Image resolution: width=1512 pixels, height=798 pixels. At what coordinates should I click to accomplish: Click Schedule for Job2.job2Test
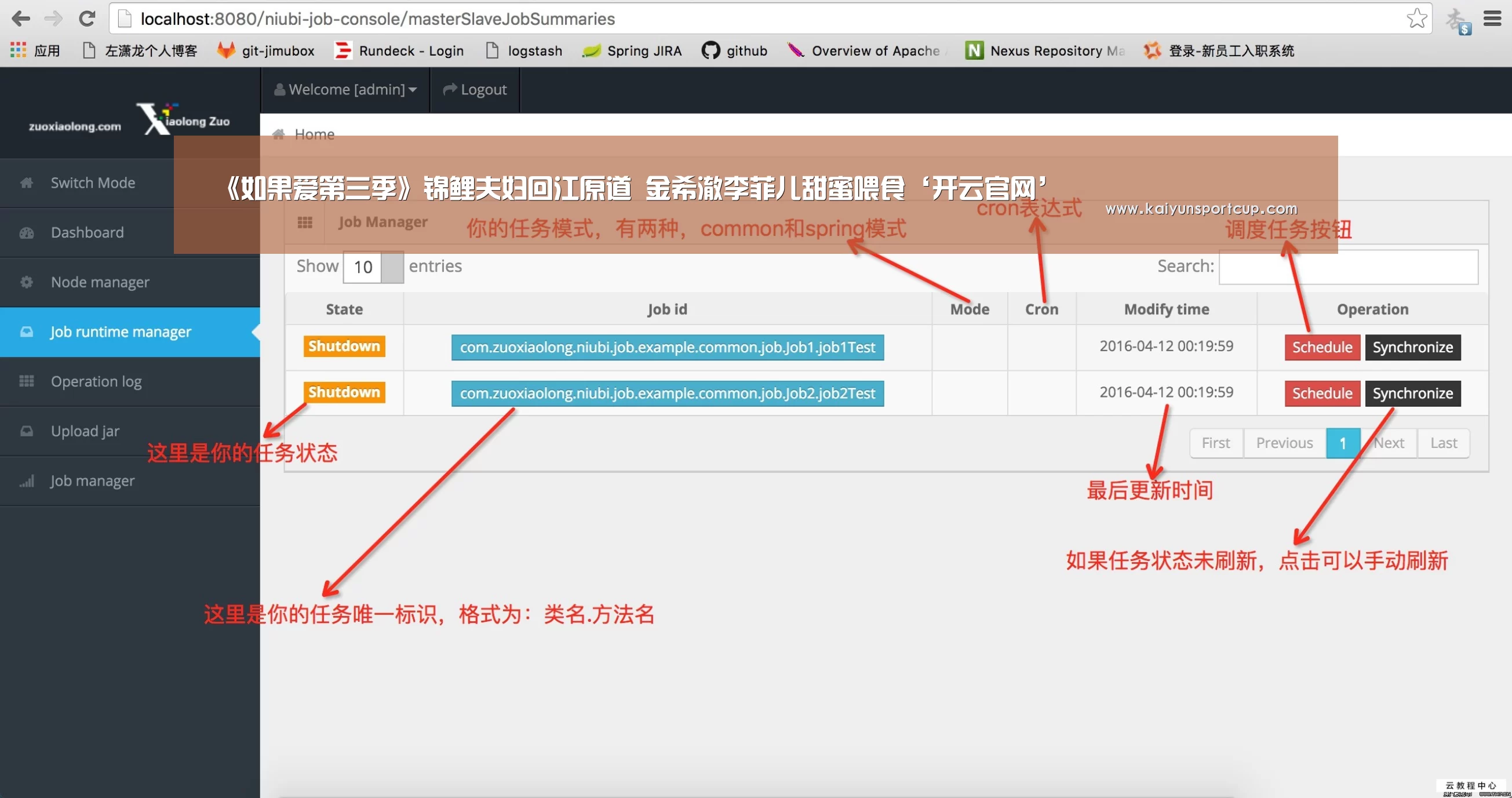click(1322, 393)
